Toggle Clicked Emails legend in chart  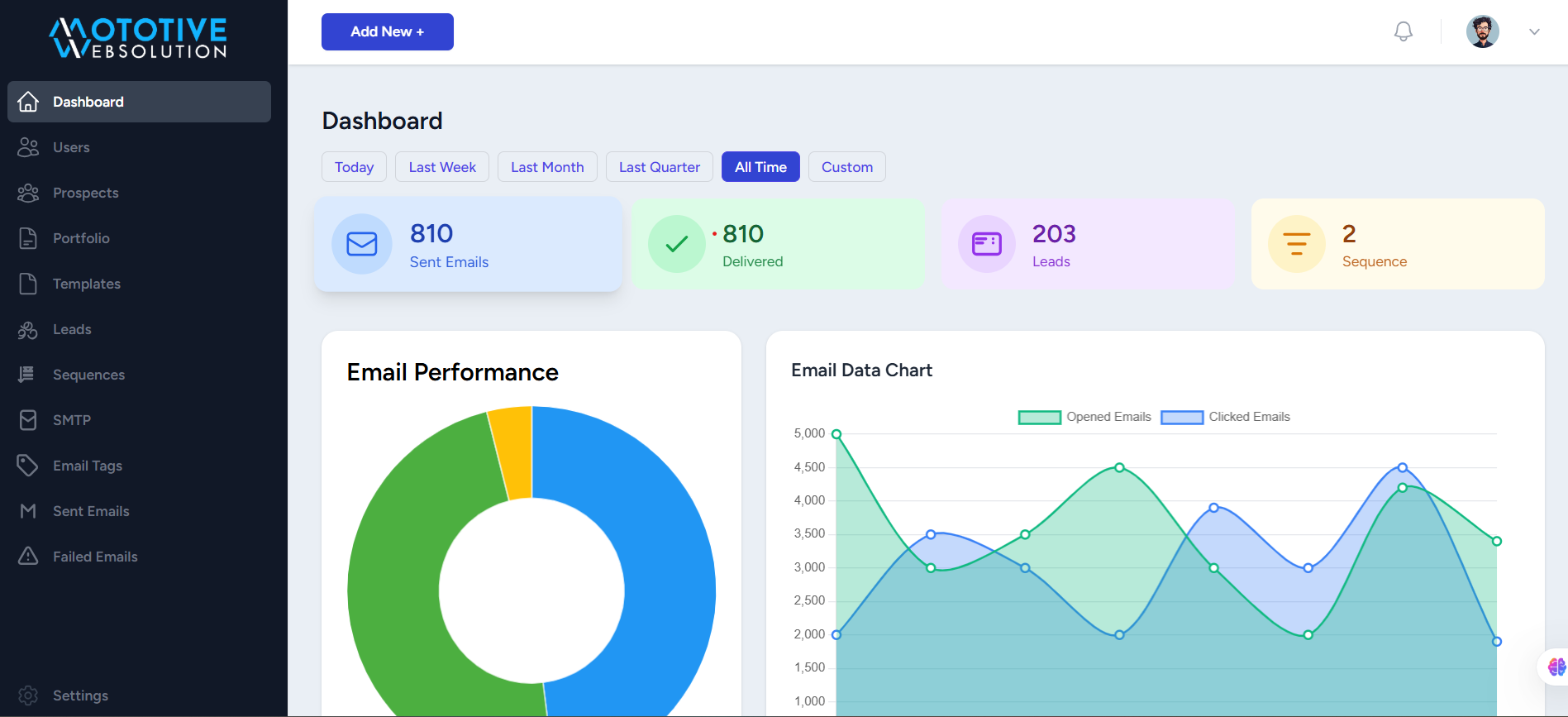(x=1225, y=417)
